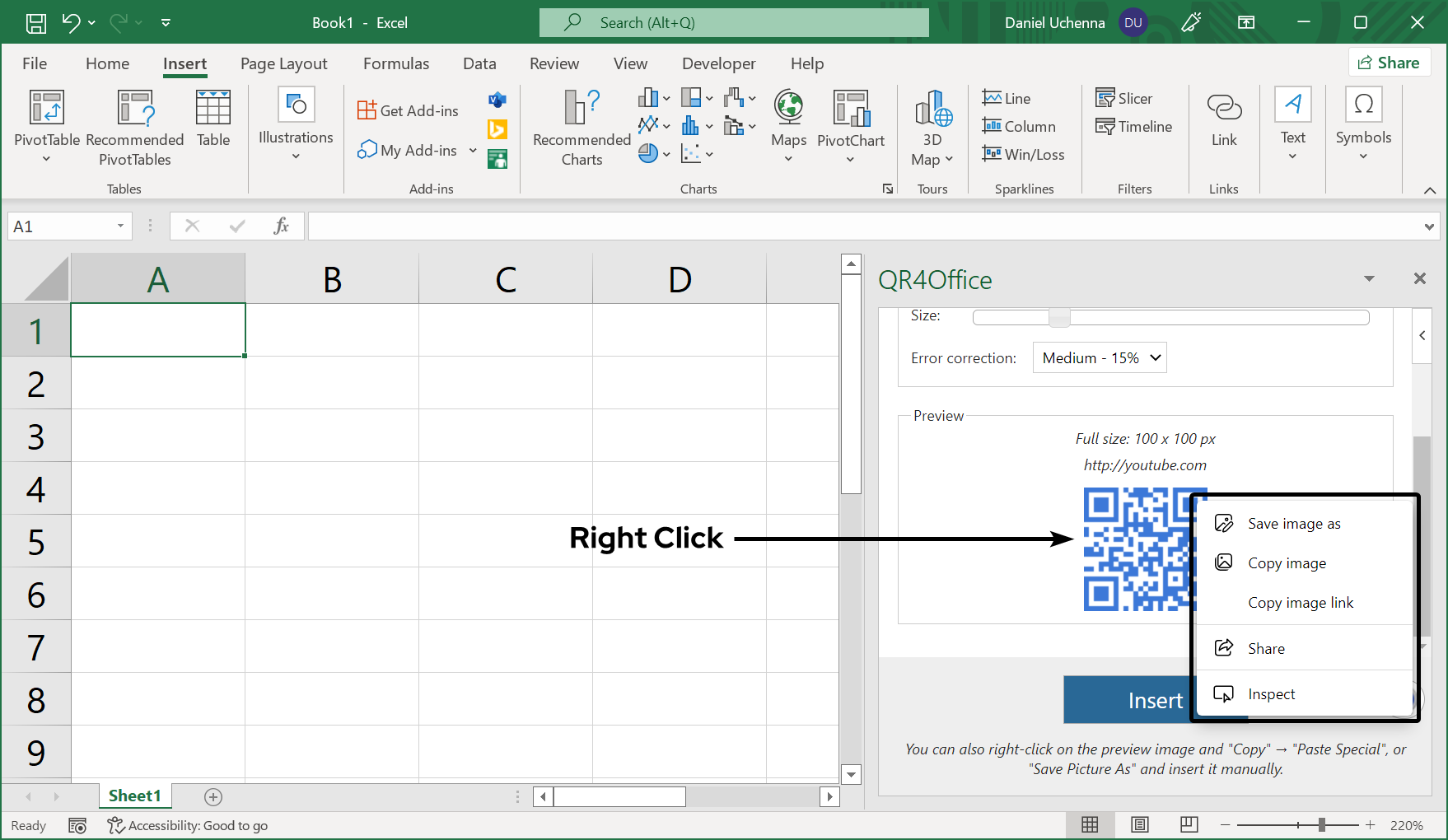Switch to Page Break Preview view
Viewport: 1448px width, 840px height.
click(x=1189, y=825)
